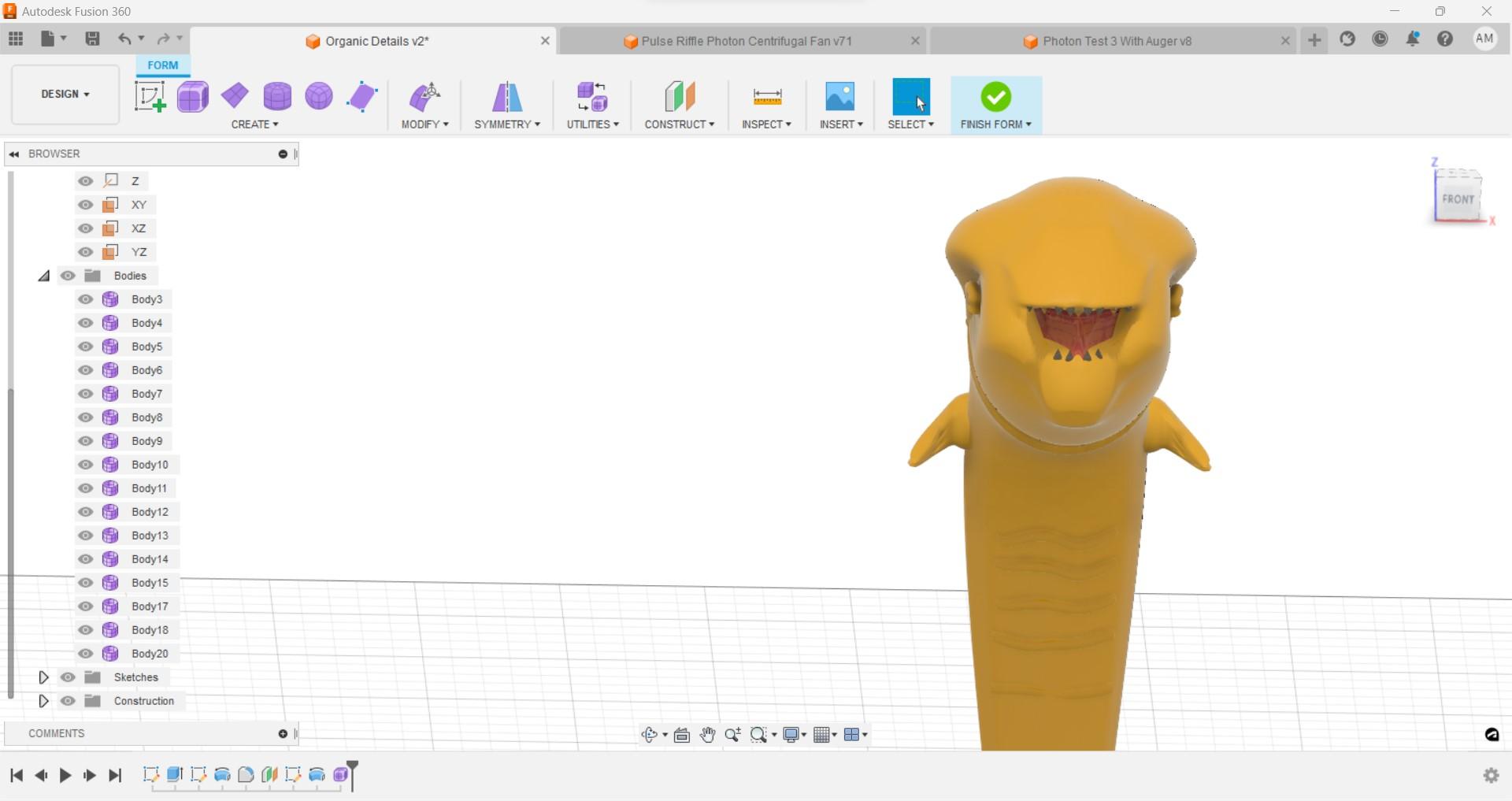Switch to Photon Test 3 With Auger tab

1115,41
